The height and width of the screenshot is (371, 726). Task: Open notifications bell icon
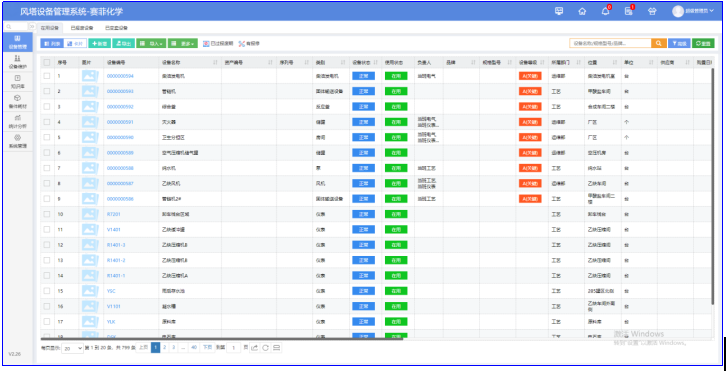coord(606,12)
